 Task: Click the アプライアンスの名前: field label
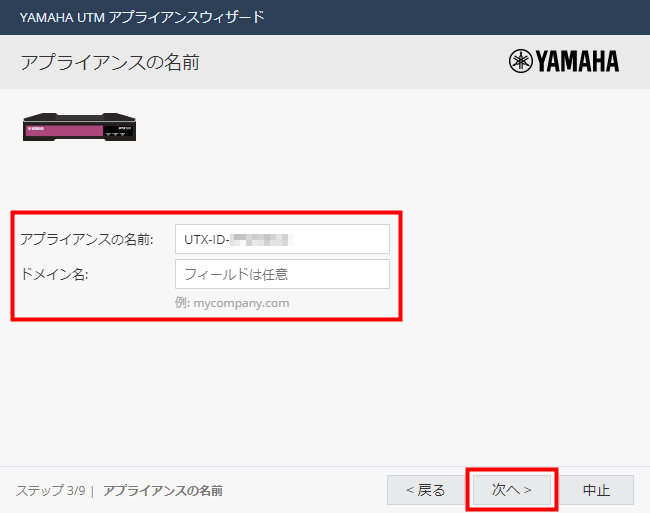[x=87, y=240]
